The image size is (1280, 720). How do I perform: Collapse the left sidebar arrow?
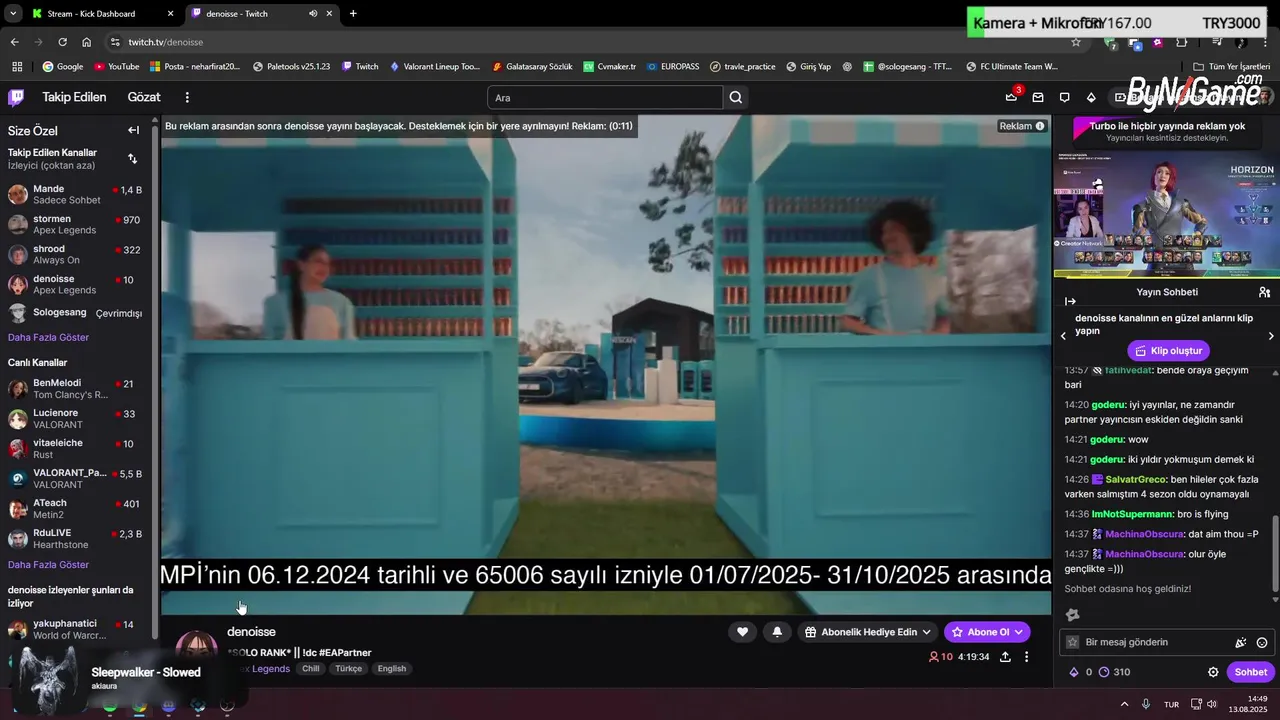(133, 130)
